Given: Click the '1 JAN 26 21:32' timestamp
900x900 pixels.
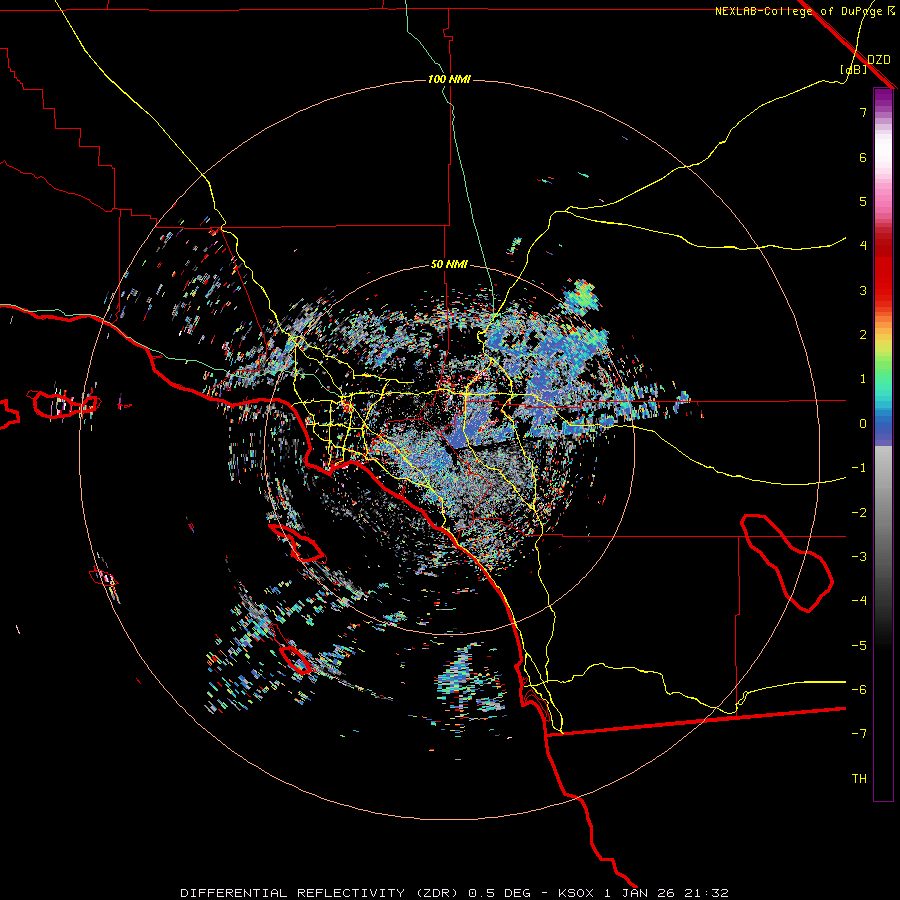Looking at the screenshot, I should click(x=666, y=893).
